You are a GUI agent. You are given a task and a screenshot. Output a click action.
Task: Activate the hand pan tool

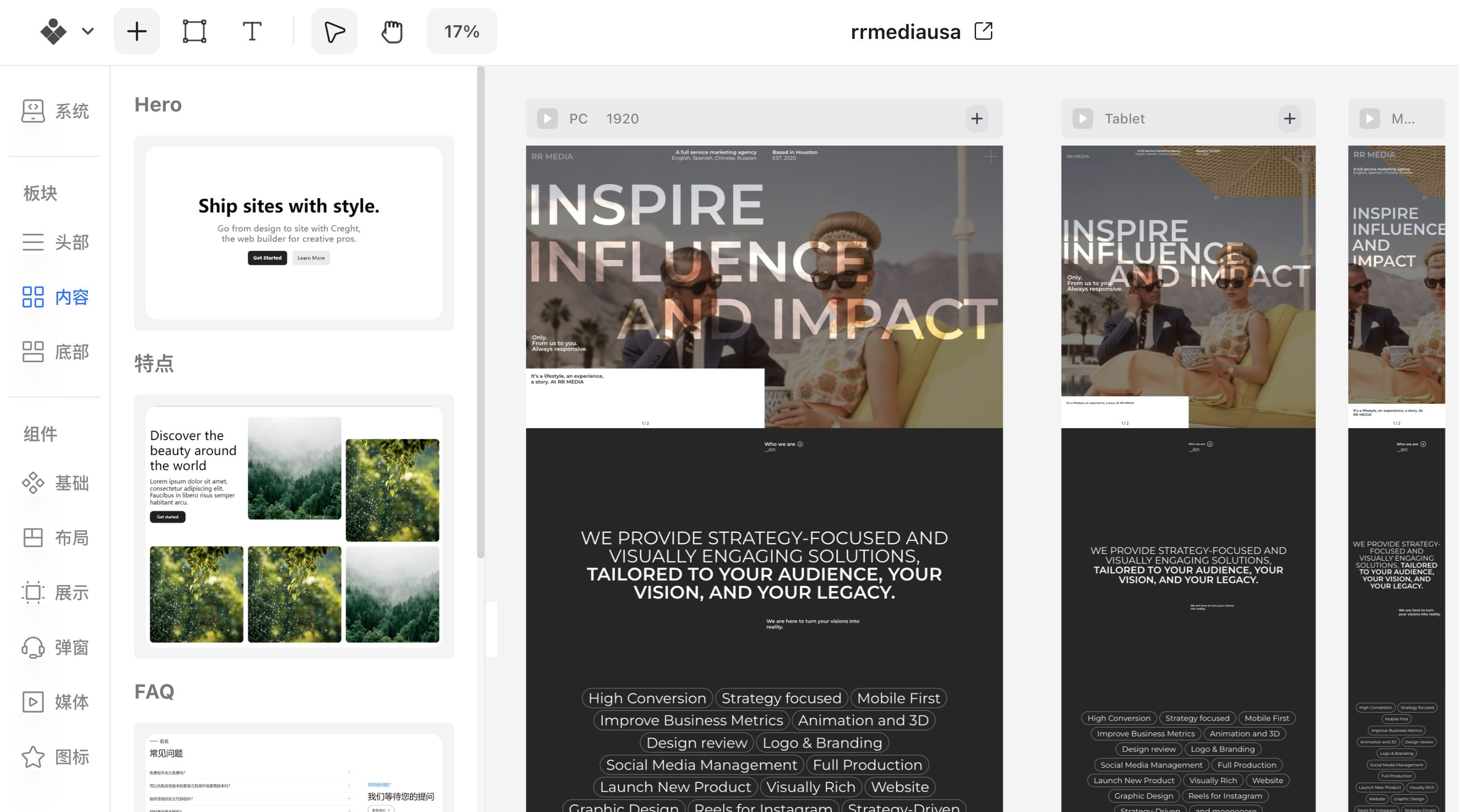point(391,32)
